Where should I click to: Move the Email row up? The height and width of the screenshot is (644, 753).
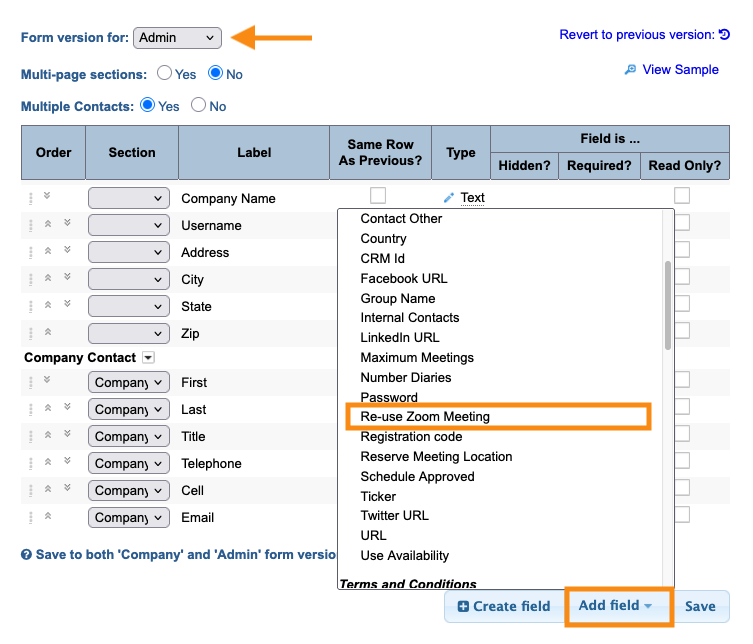click(47, 516)
